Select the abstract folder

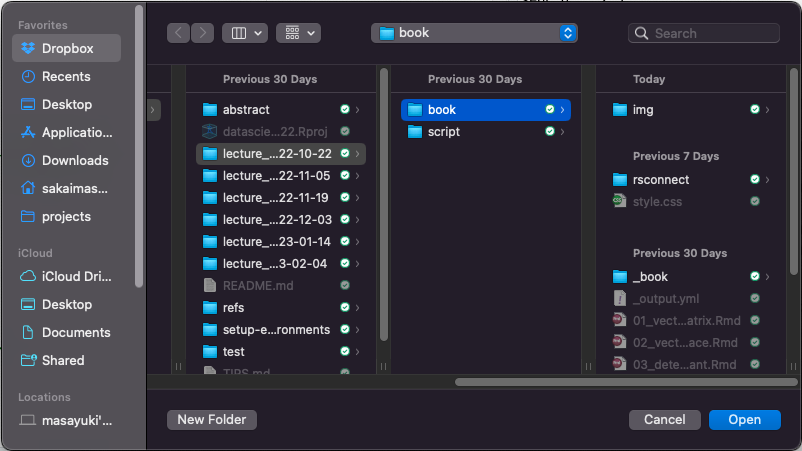point(246,110)
